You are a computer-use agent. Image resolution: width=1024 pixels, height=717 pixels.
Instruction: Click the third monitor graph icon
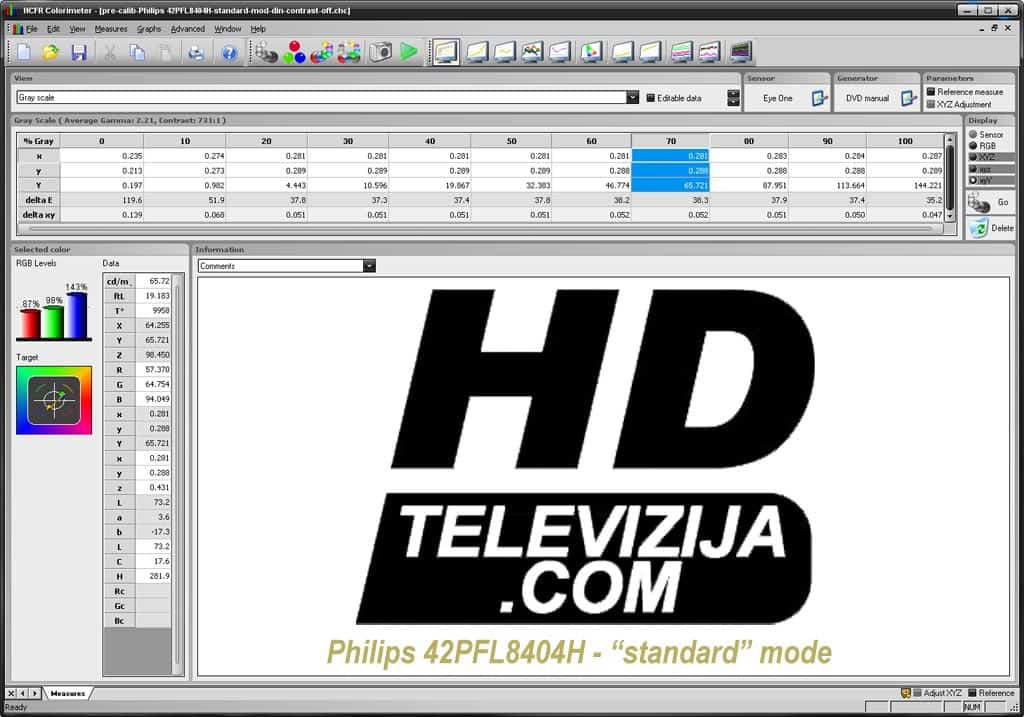(x=505, y=52)
